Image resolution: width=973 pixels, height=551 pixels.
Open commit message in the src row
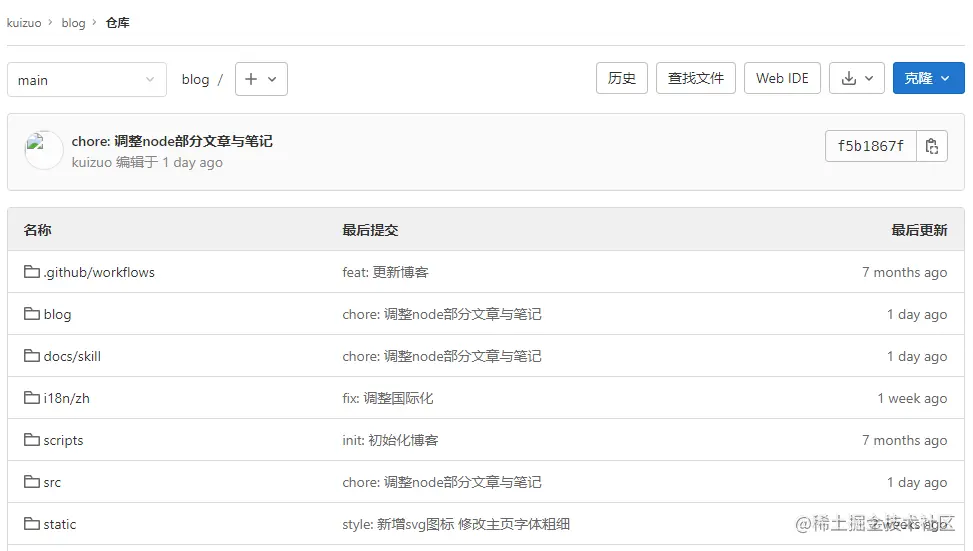442,482
